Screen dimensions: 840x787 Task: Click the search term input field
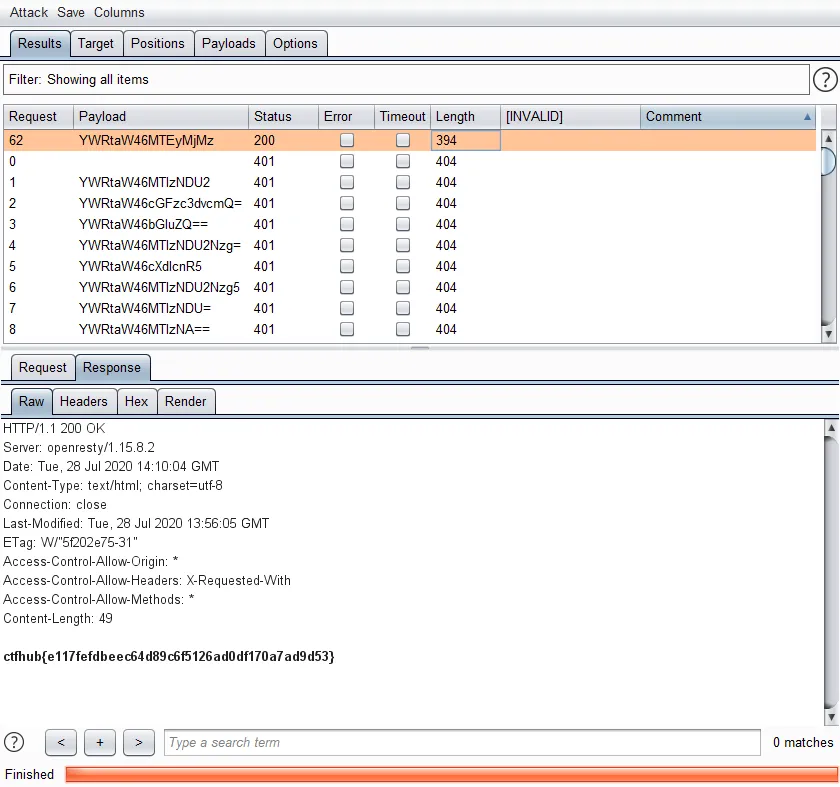pyautogui.click(x=462, y=743)
